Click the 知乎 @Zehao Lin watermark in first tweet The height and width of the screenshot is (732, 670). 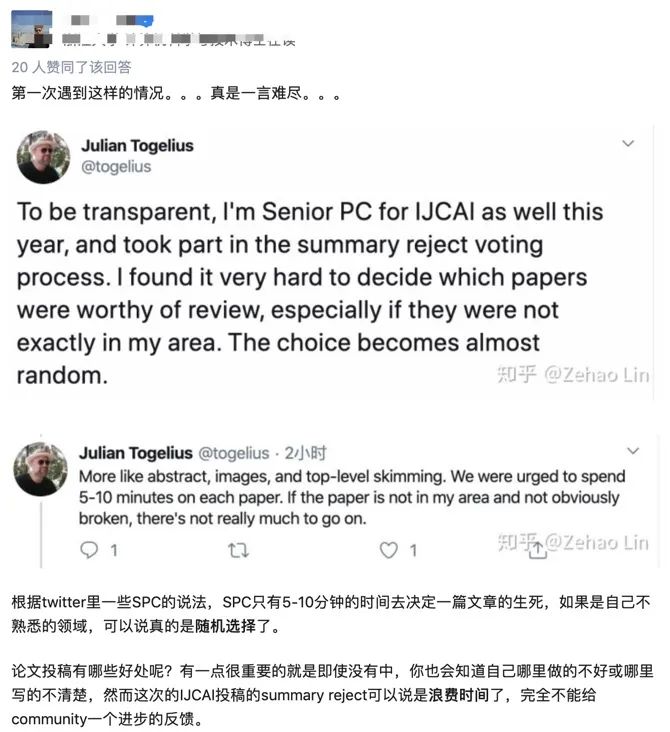click(573, 375)
